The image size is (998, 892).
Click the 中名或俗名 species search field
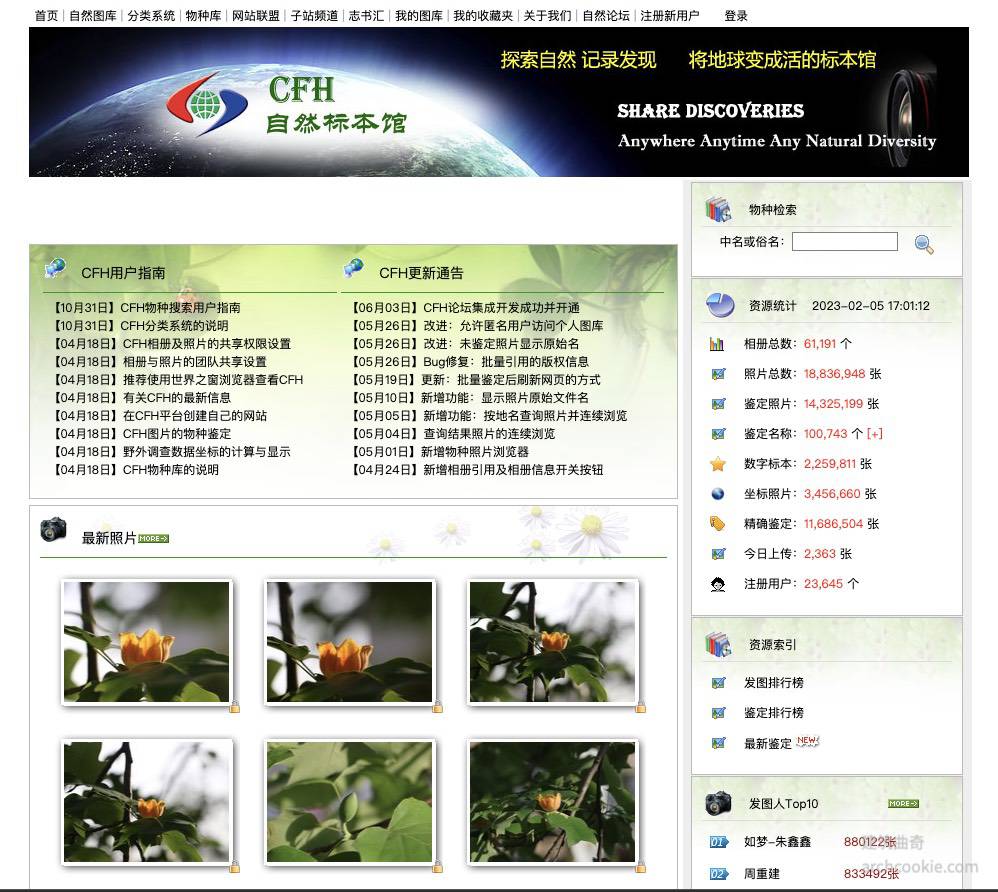[844, 242]
